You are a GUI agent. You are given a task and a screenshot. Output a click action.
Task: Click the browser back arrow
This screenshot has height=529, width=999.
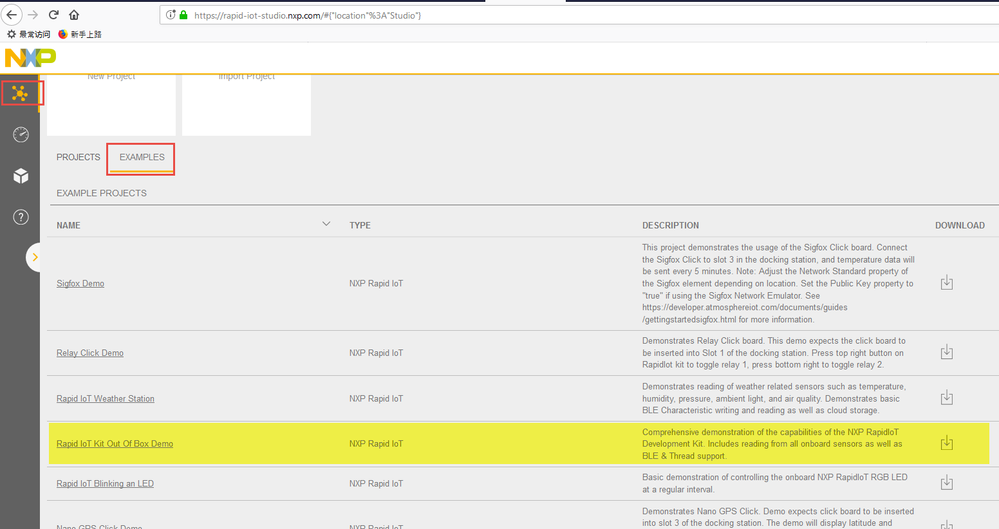pos(11,14)
